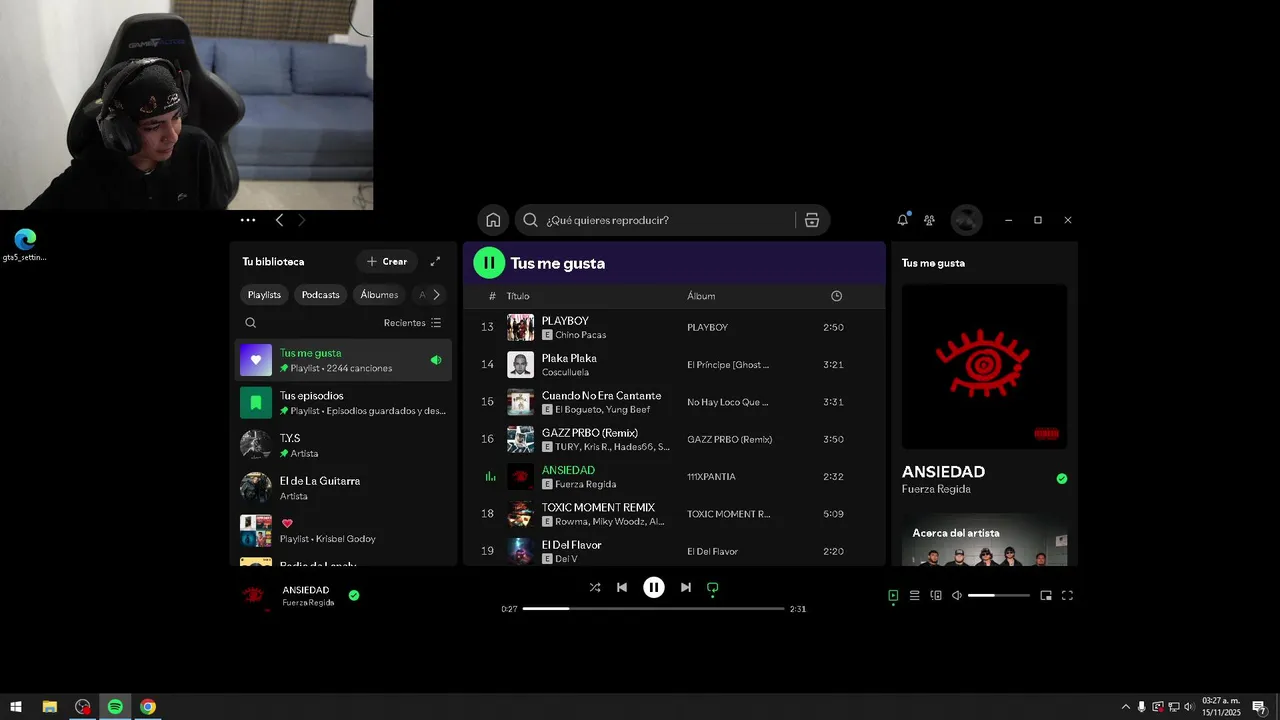Open album No Hay Loco Que... link
Image resolution: width=1280 pixels, height=720 pixels.
pos(728,402)
